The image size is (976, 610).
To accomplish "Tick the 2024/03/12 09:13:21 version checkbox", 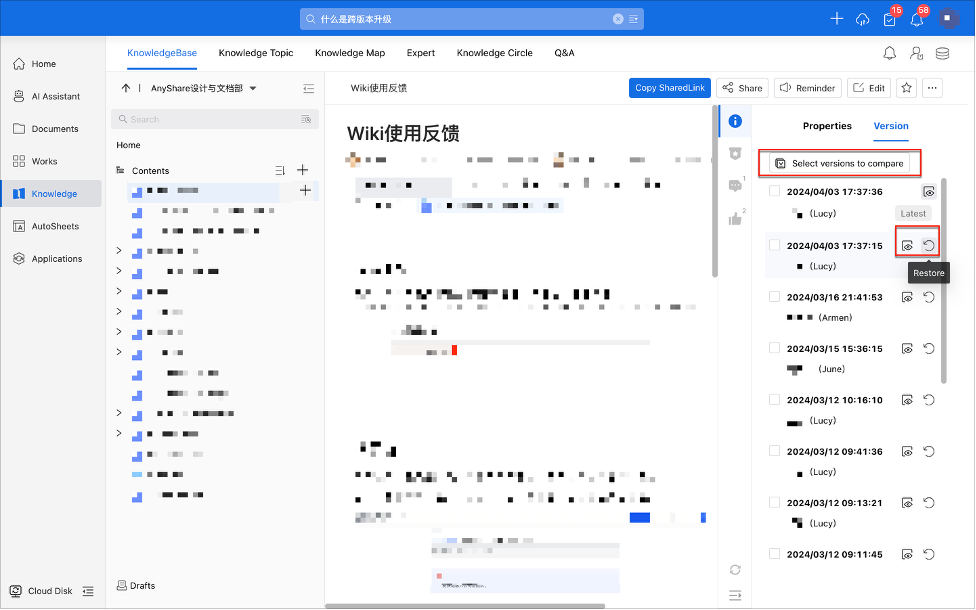I will pyautogui.click(x=774, y=503).
